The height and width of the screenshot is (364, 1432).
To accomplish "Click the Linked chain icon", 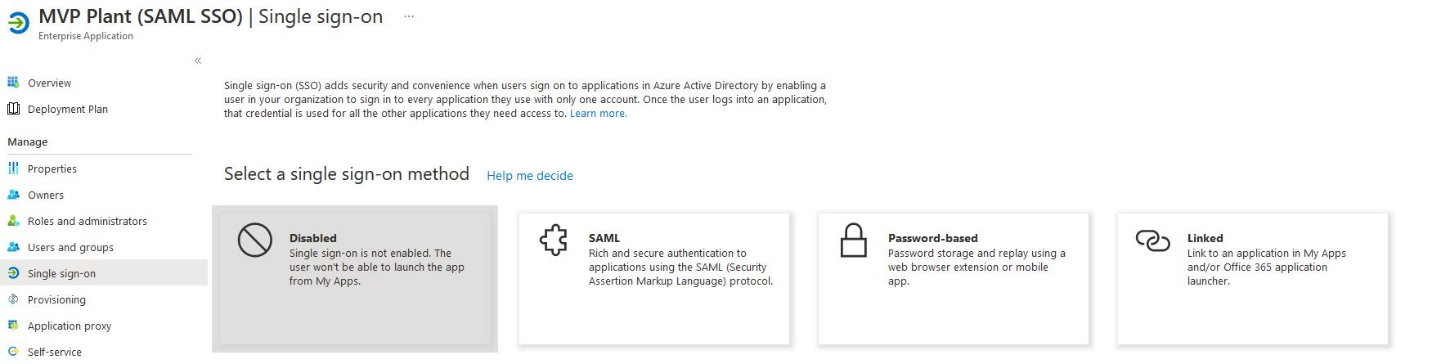I will tap(1153, 241).
